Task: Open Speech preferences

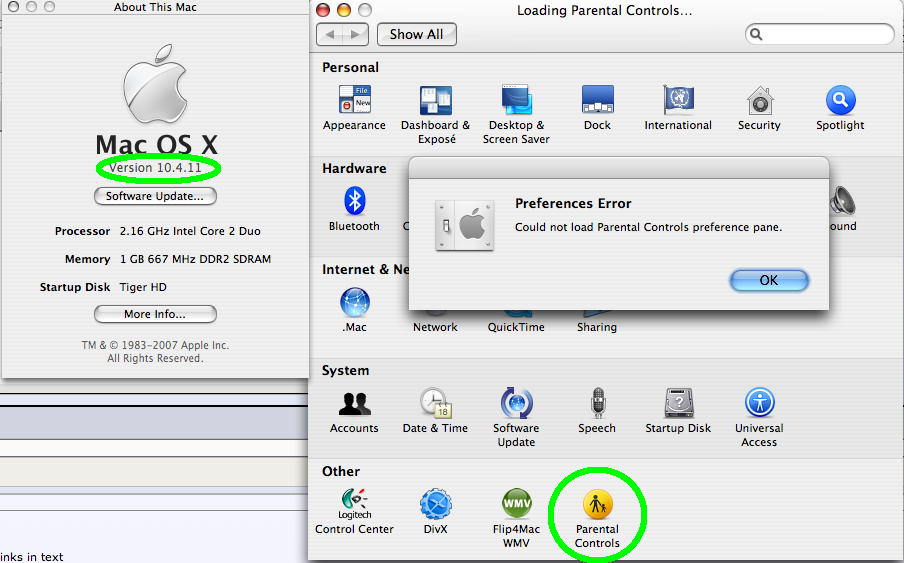Action: 597,411
